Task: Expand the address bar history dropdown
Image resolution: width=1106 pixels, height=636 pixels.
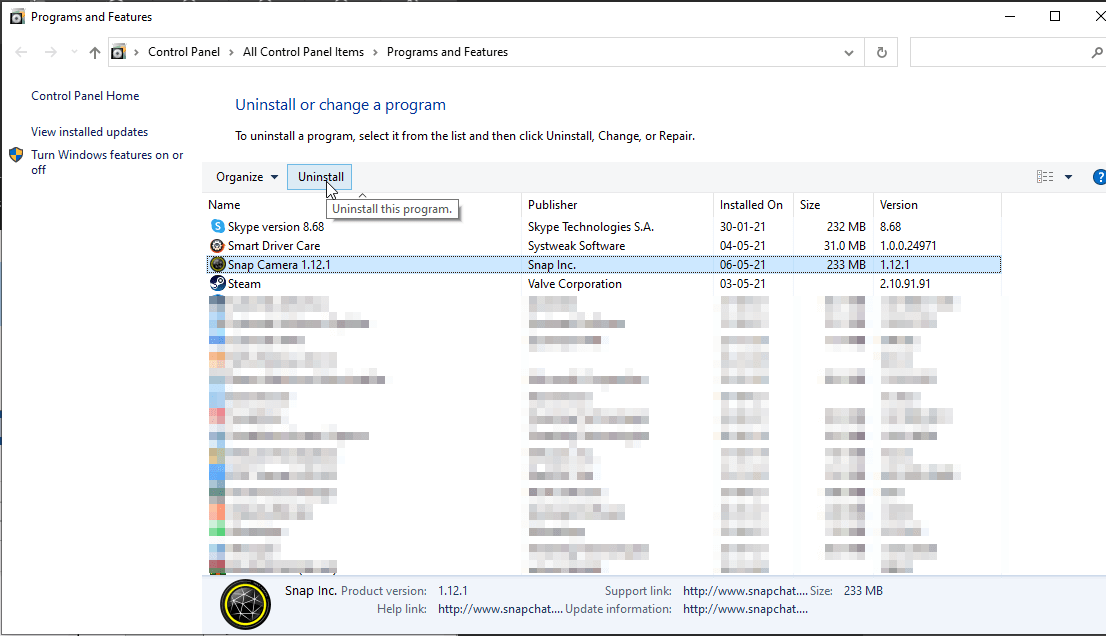Action: 849,53
